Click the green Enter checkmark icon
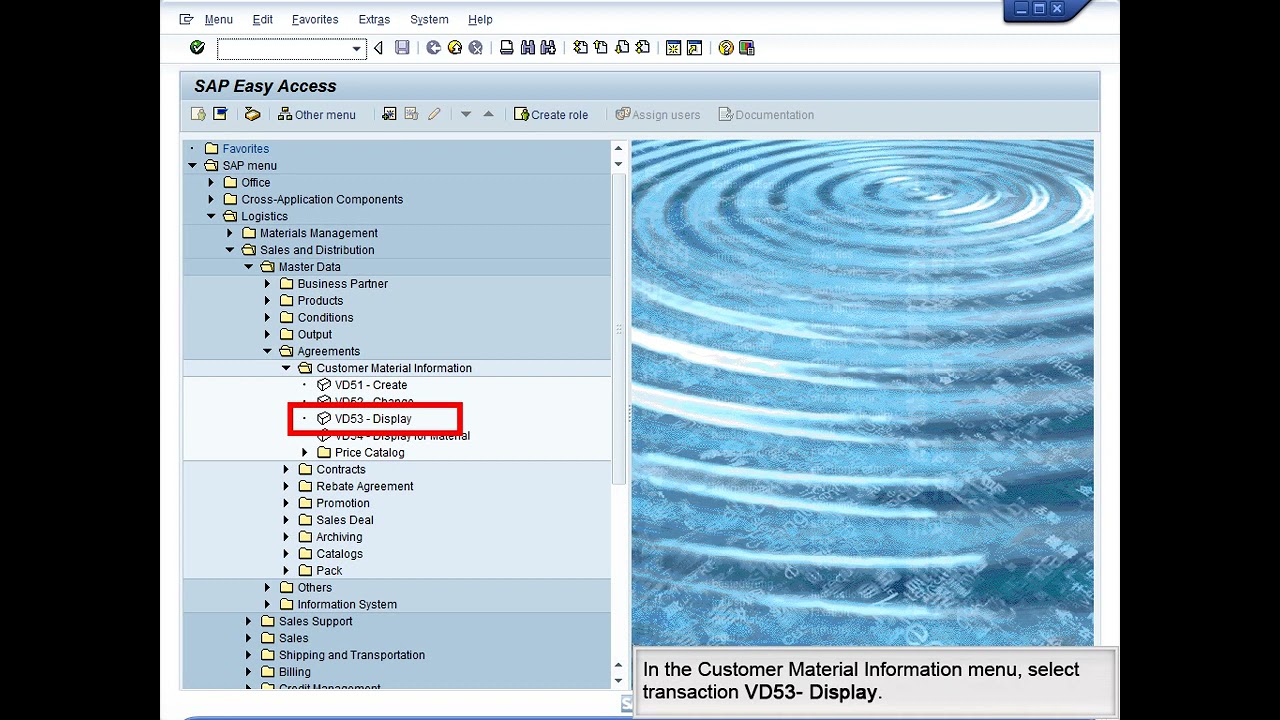 coord(197,47)
